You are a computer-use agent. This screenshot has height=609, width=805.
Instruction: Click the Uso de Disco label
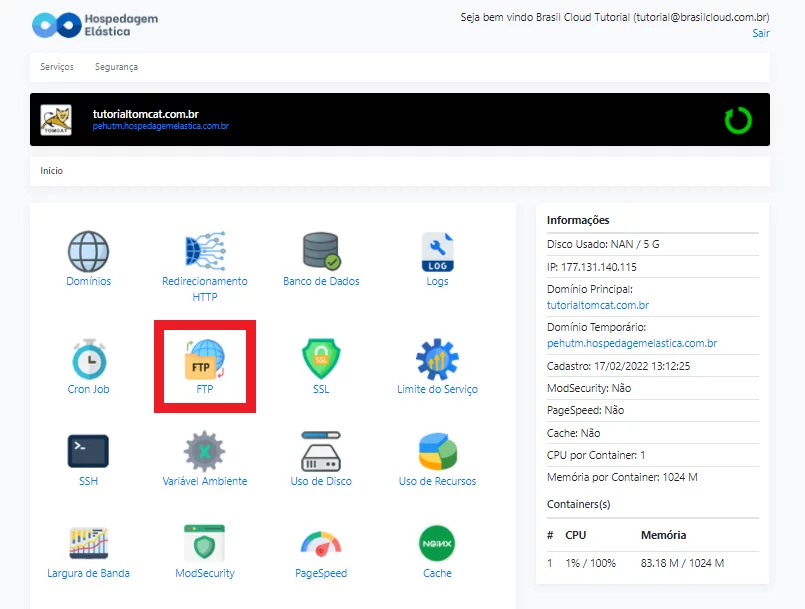[x=321, y=481]
